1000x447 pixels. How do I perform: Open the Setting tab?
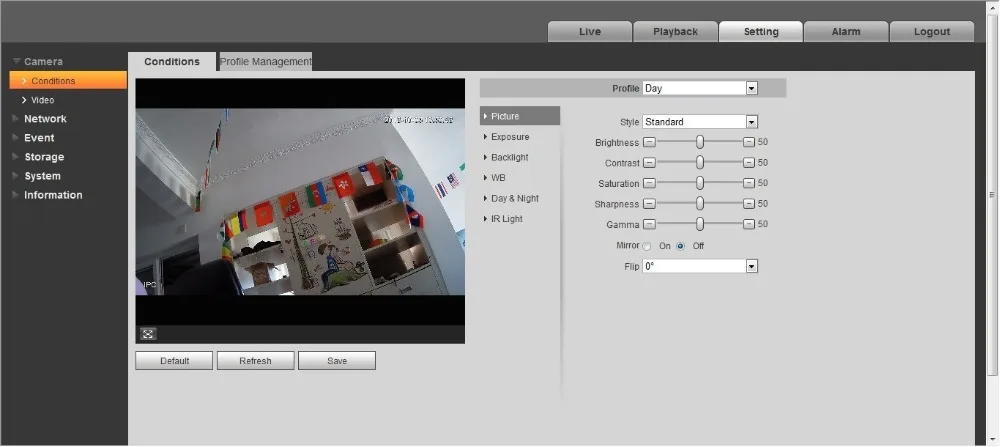[x=761, y=31]
